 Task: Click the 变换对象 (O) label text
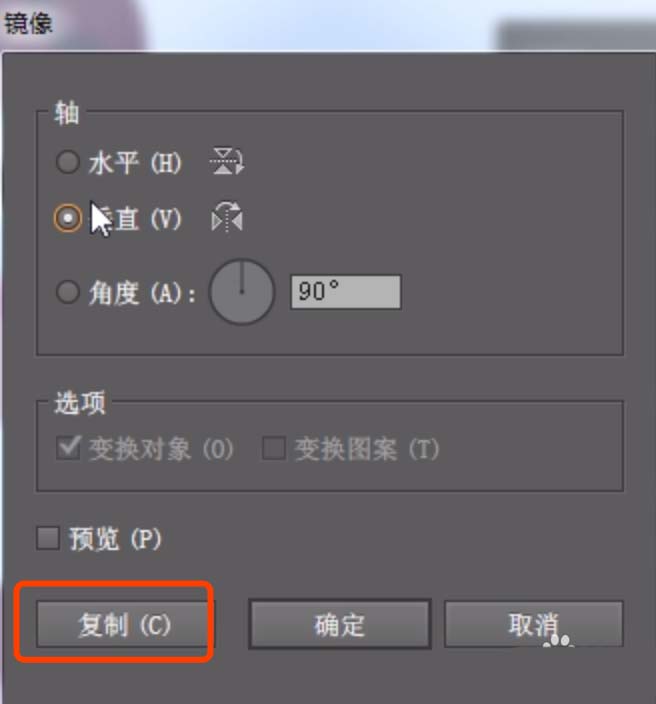(x=161, y=449)
